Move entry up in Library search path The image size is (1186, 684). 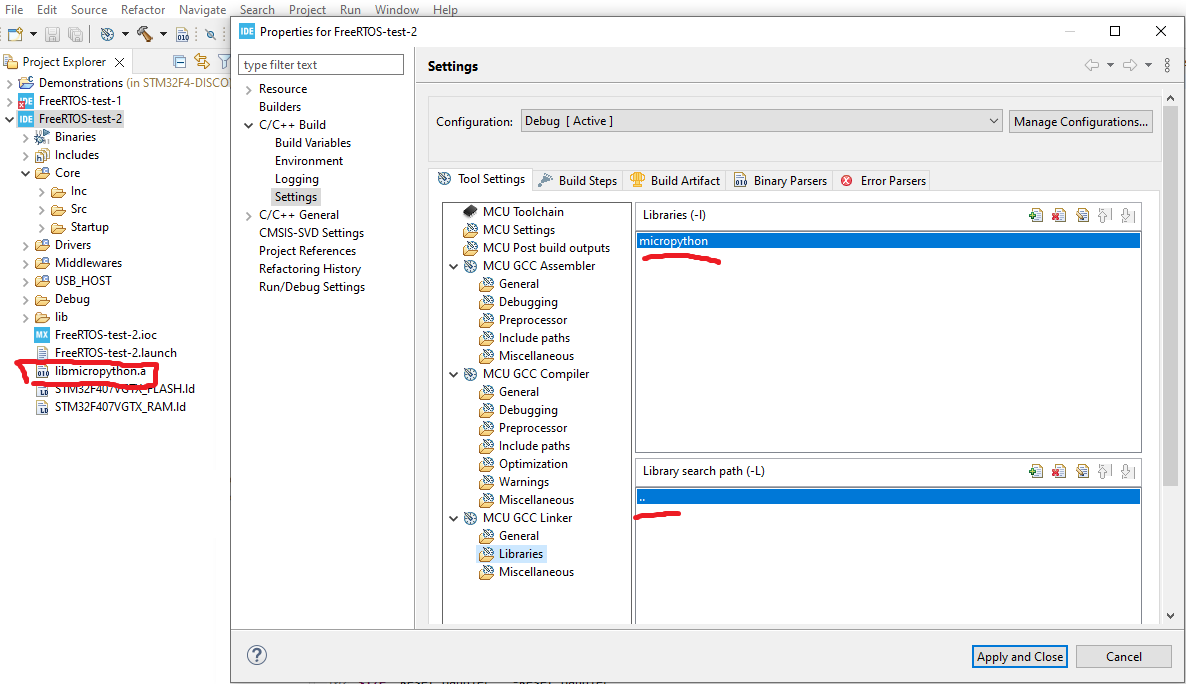click(1104, 471)
